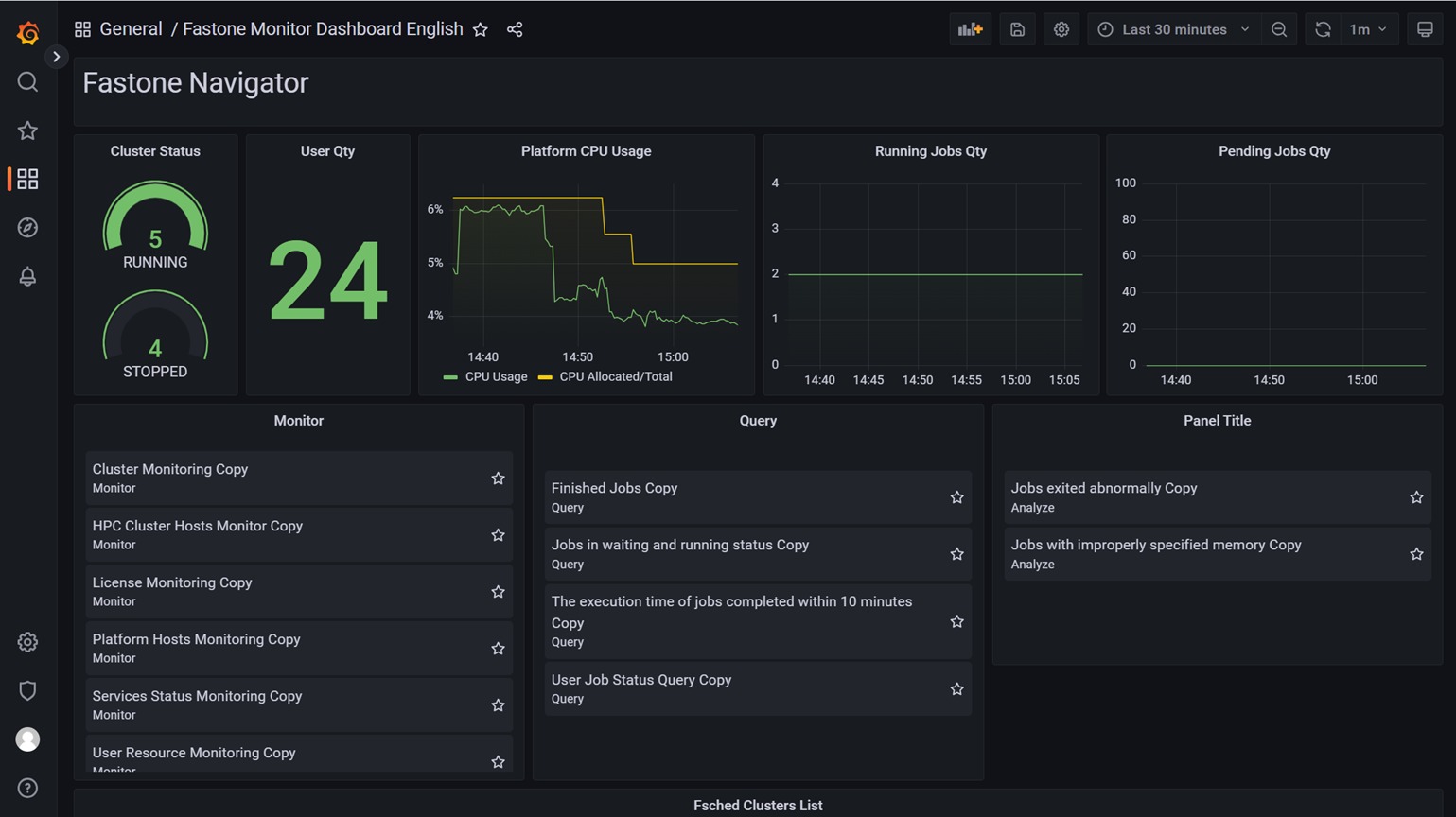The image size is (1456, 817).
Task: Open the 1m refresh interval dropdown
Action: coord(1368,29)
